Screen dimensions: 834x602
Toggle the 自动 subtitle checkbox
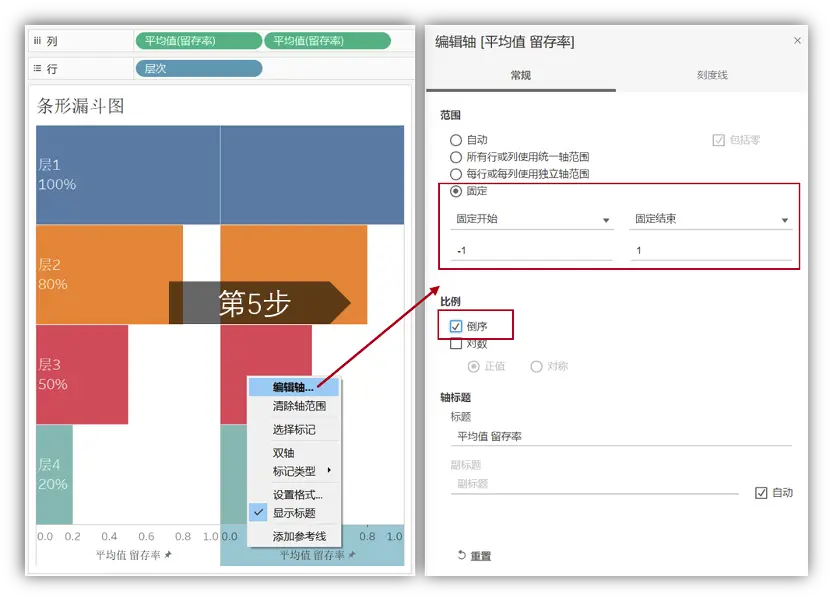[x=761, y=493]
